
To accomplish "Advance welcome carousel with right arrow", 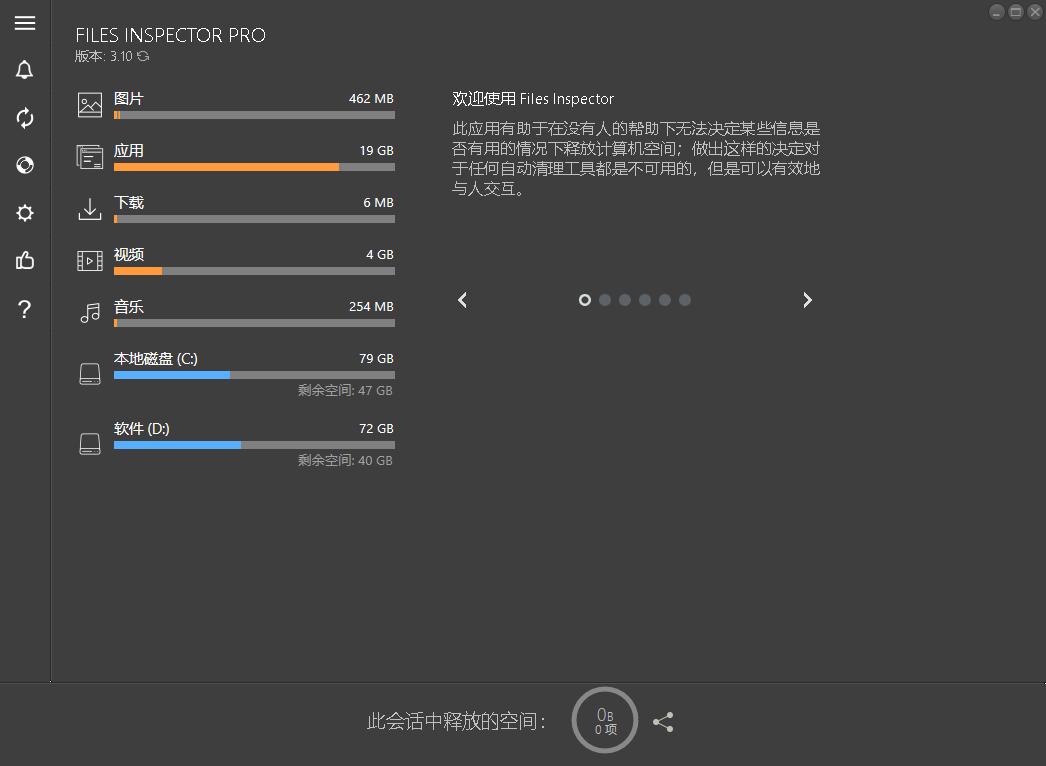I will 807,299.
